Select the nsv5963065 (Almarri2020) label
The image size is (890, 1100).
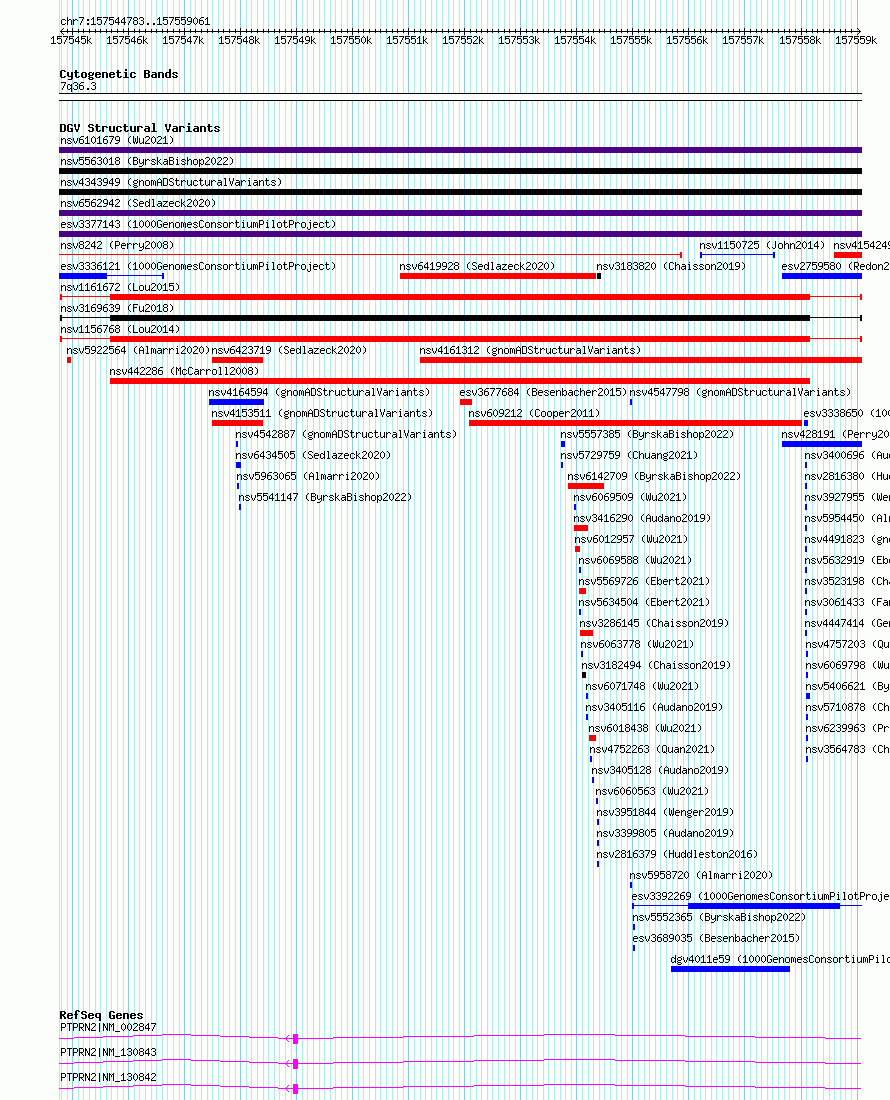pos(309,477)
